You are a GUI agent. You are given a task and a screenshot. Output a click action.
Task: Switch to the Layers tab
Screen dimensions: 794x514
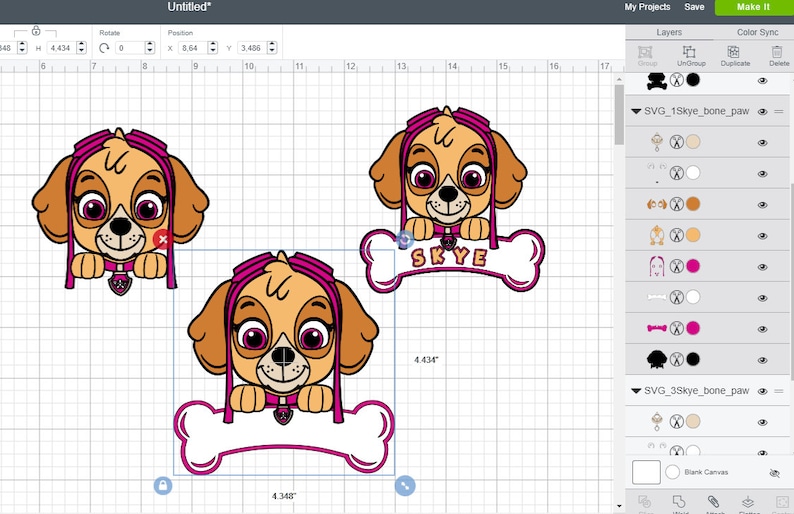click(x=669, y=32)
